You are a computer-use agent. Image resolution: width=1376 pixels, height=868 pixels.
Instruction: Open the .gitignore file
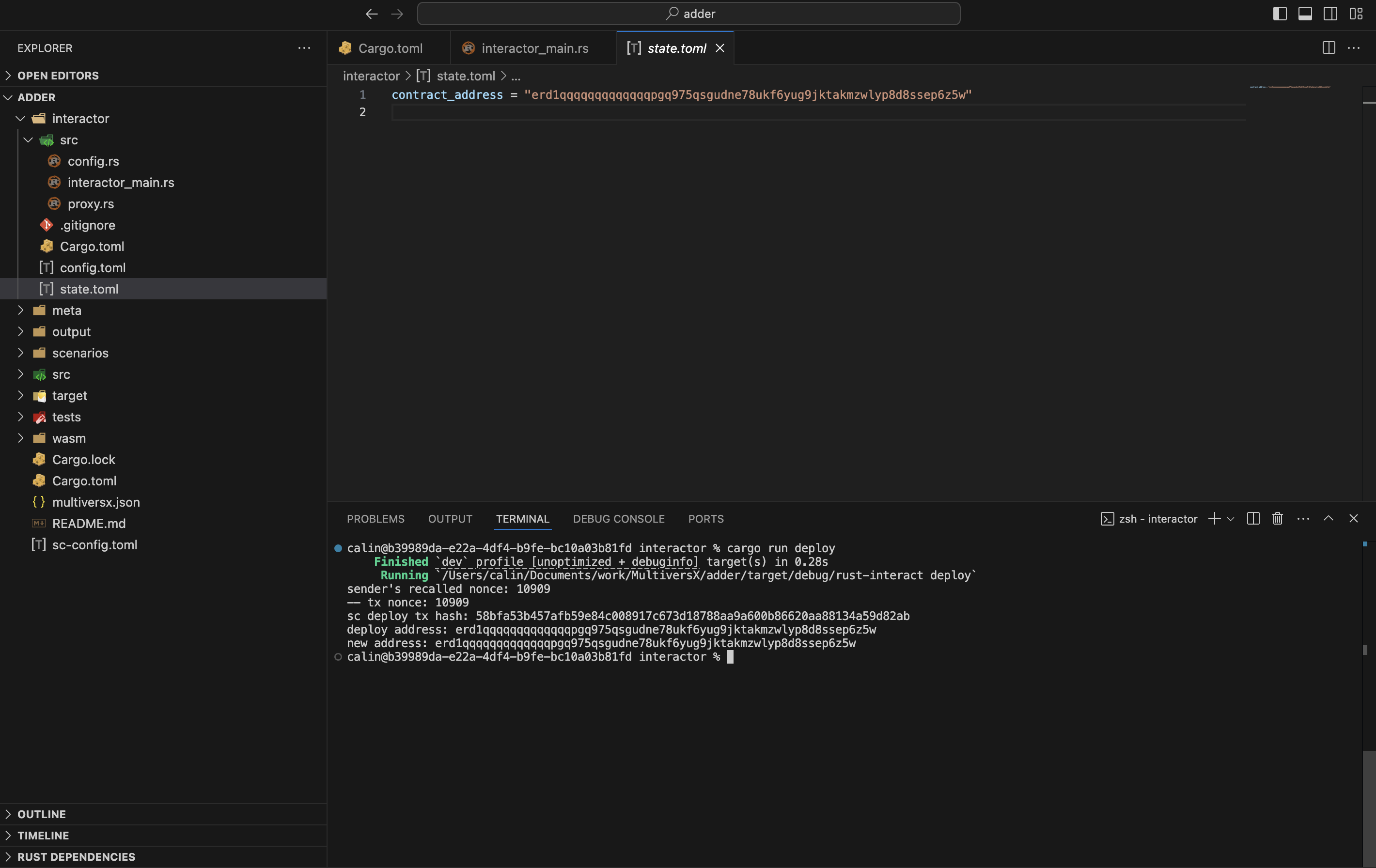163,225
